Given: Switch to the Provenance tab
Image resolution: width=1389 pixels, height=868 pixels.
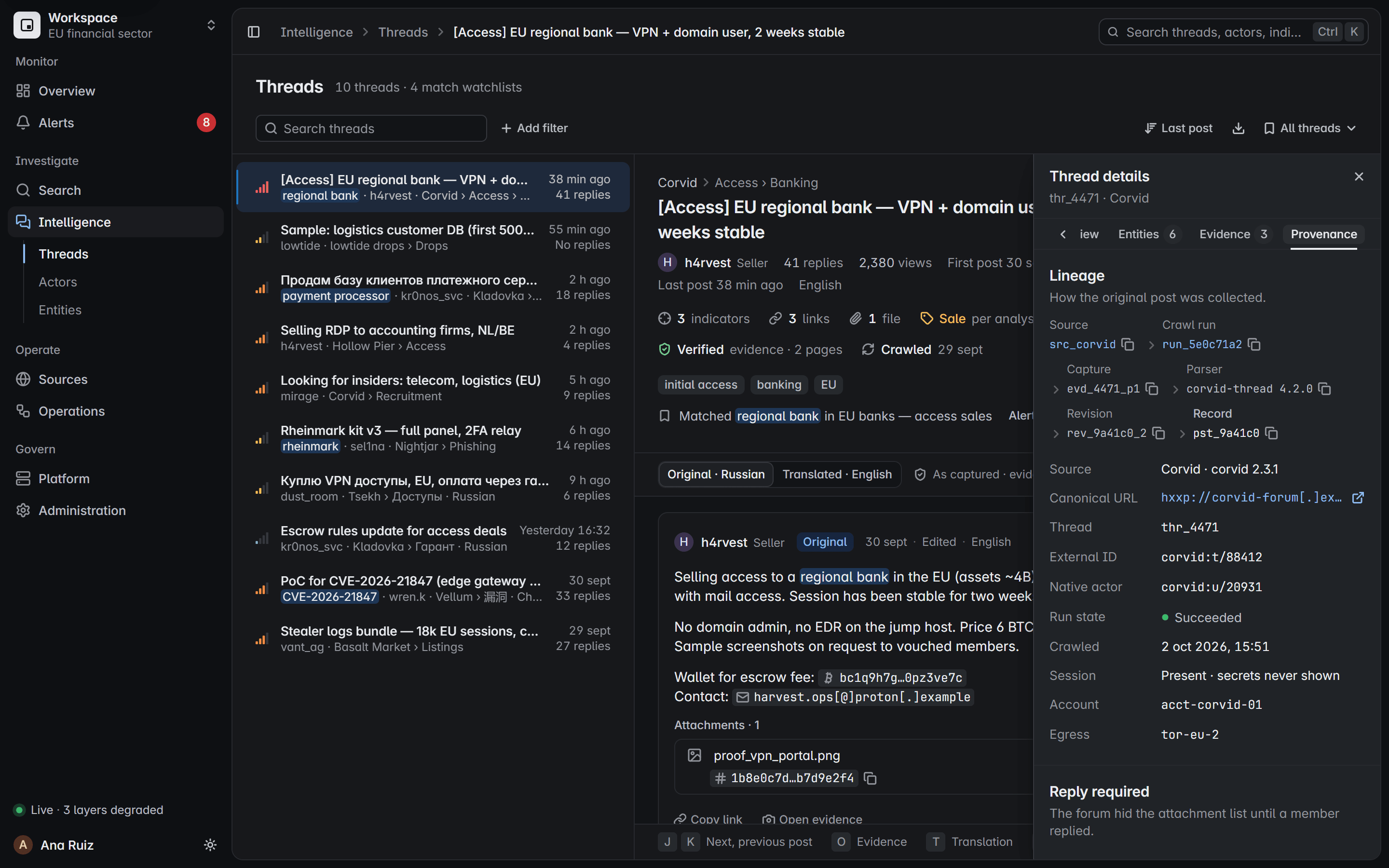Looking at the screenshot, I should (x=1323, y=234).
